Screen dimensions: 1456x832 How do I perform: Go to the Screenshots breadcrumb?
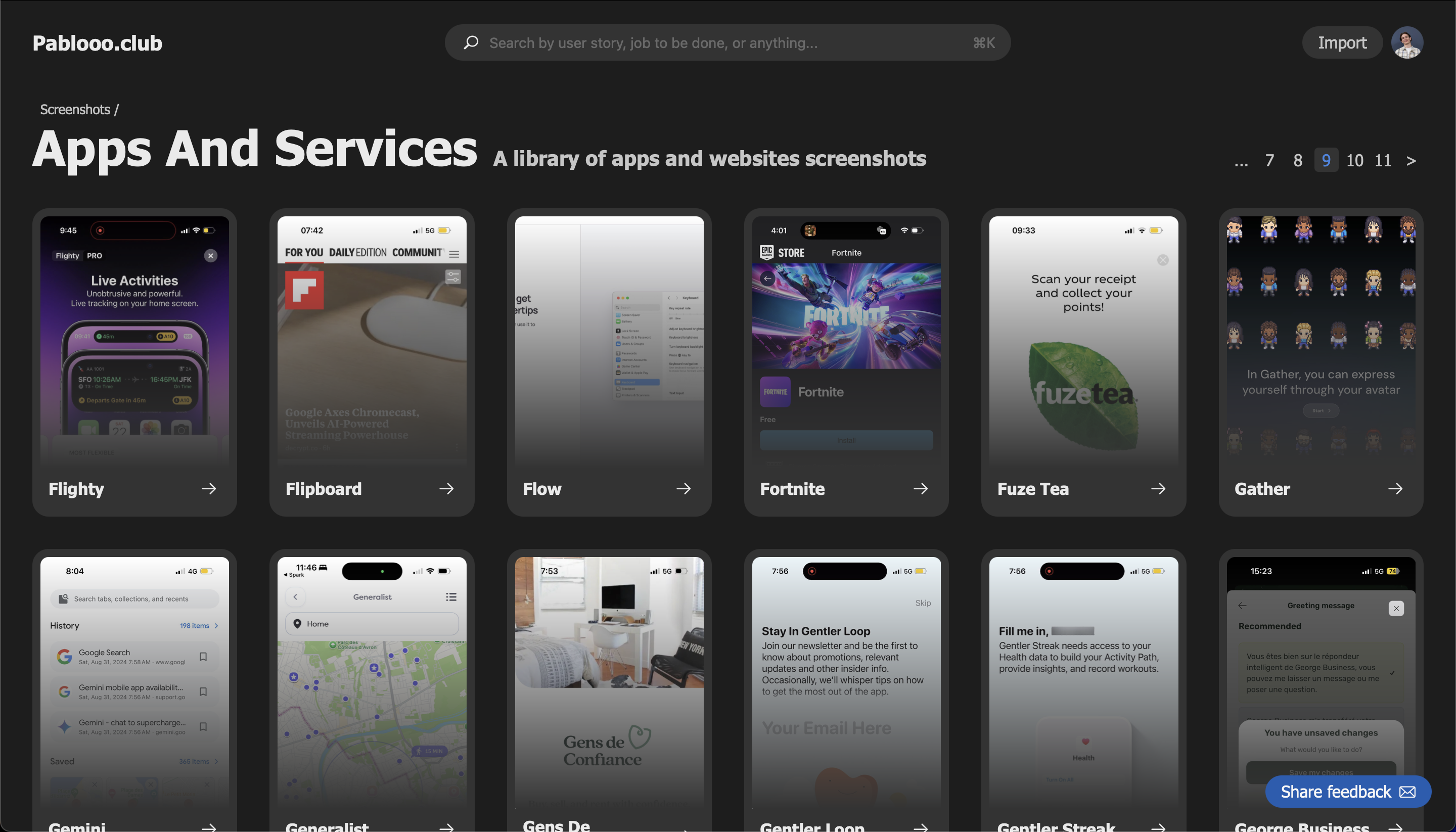click(x=75, y=109)
